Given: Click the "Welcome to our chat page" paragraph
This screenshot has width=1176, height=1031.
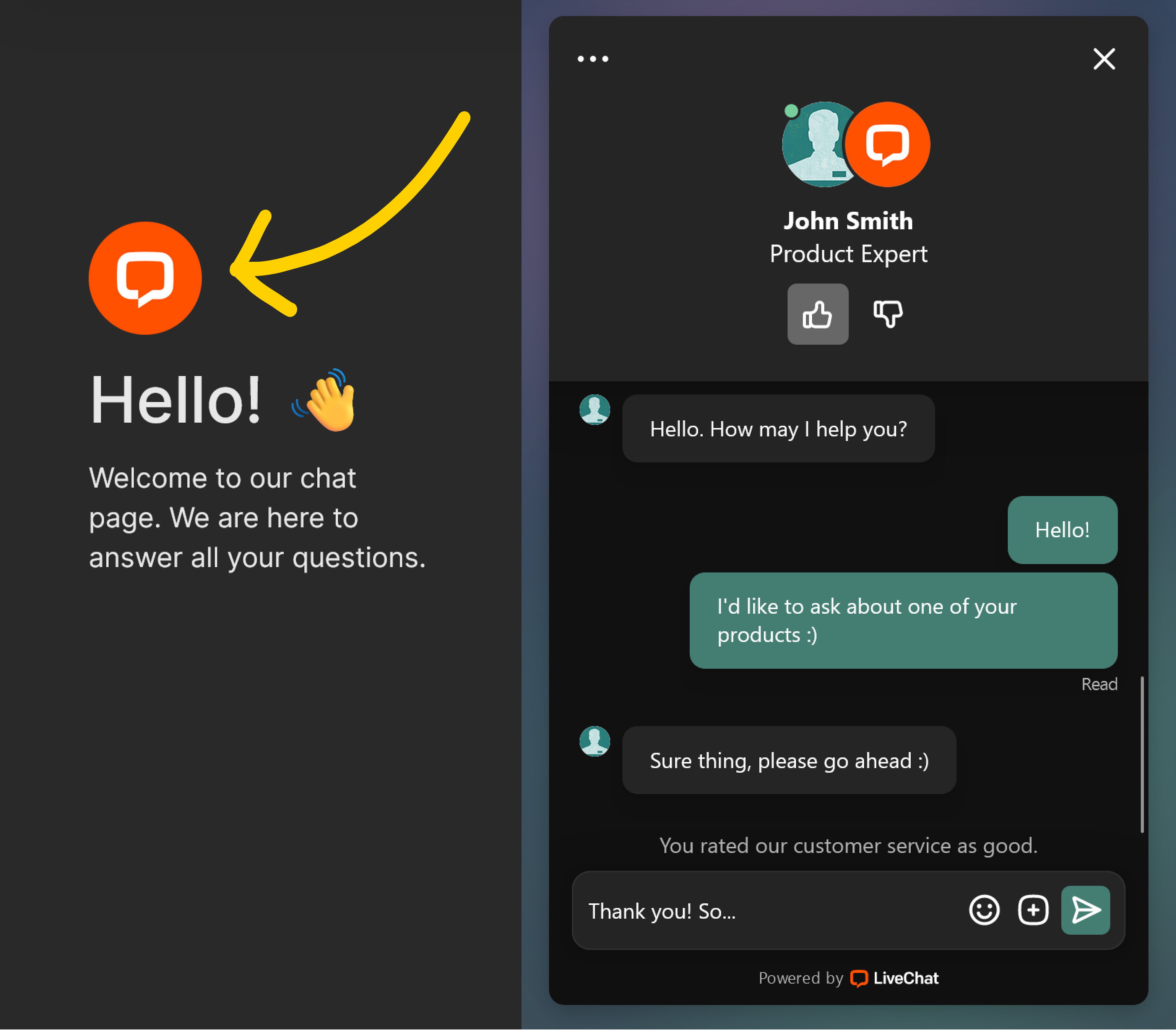Looking at the screenshot, I should click(257, 517).
